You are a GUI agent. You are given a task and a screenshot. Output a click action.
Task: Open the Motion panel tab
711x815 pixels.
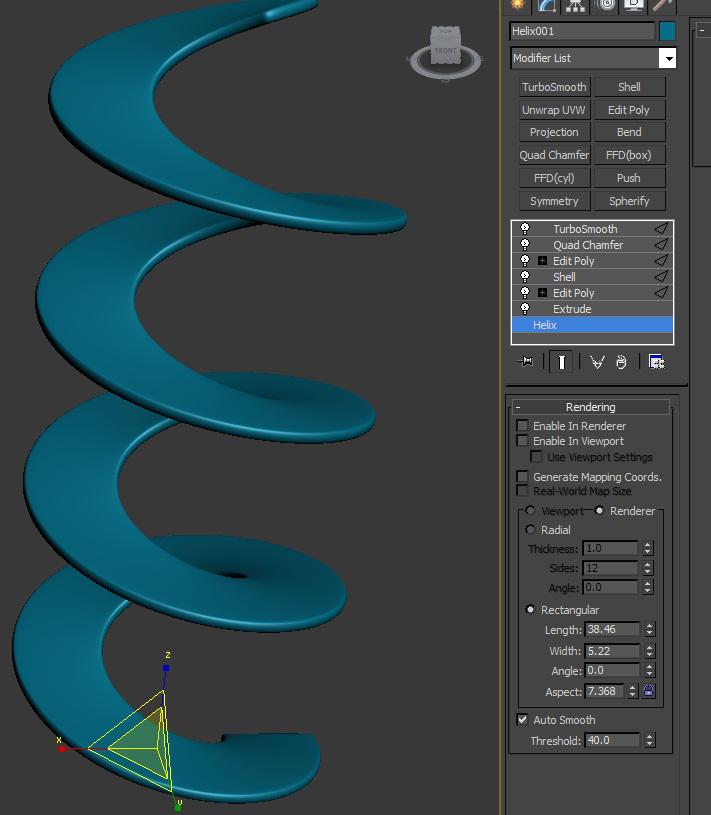(x=605, y=5)
